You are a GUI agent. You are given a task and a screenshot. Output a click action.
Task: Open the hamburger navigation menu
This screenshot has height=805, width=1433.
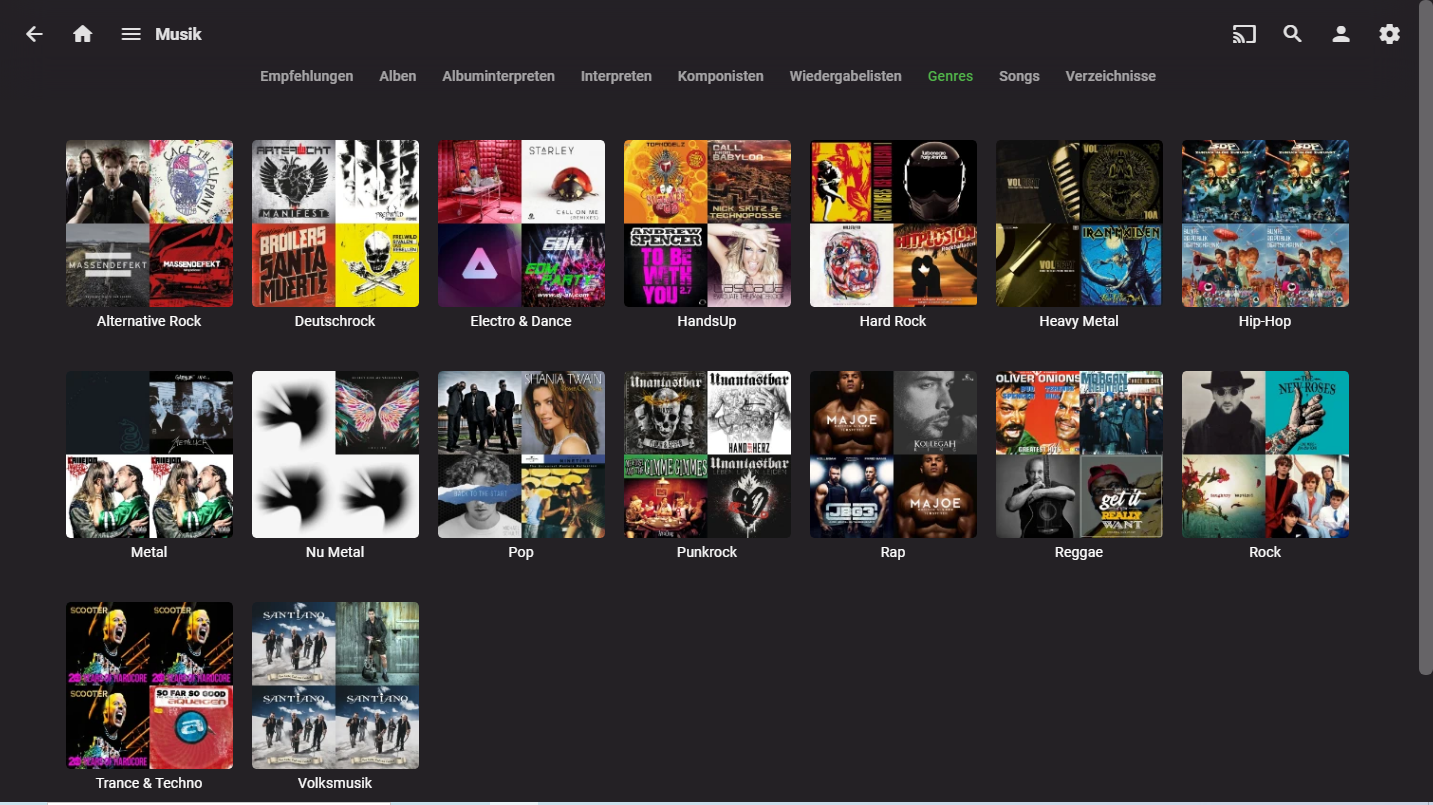131,34
